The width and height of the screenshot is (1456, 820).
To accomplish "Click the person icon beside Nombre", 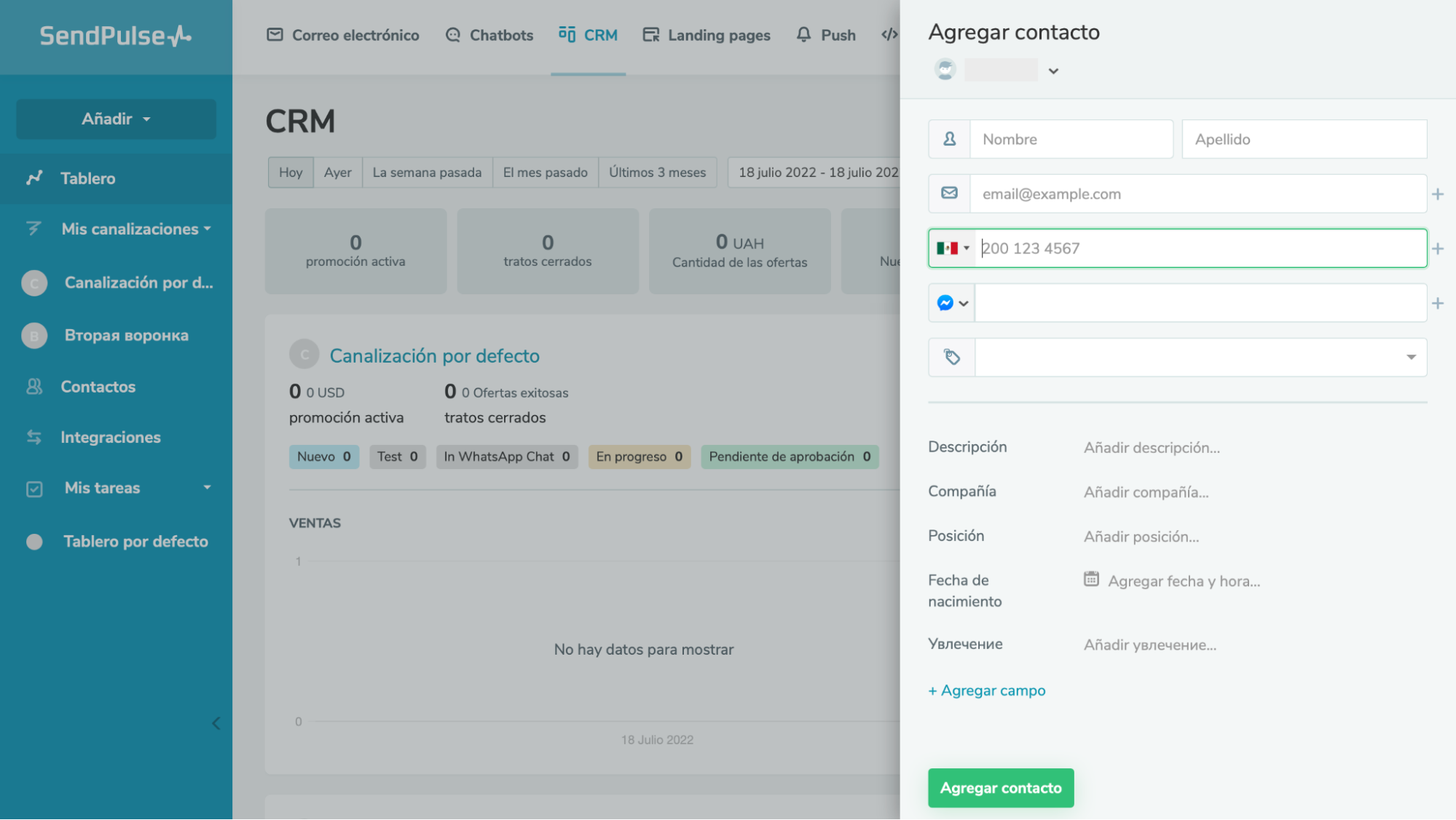I will coord(949,139).
